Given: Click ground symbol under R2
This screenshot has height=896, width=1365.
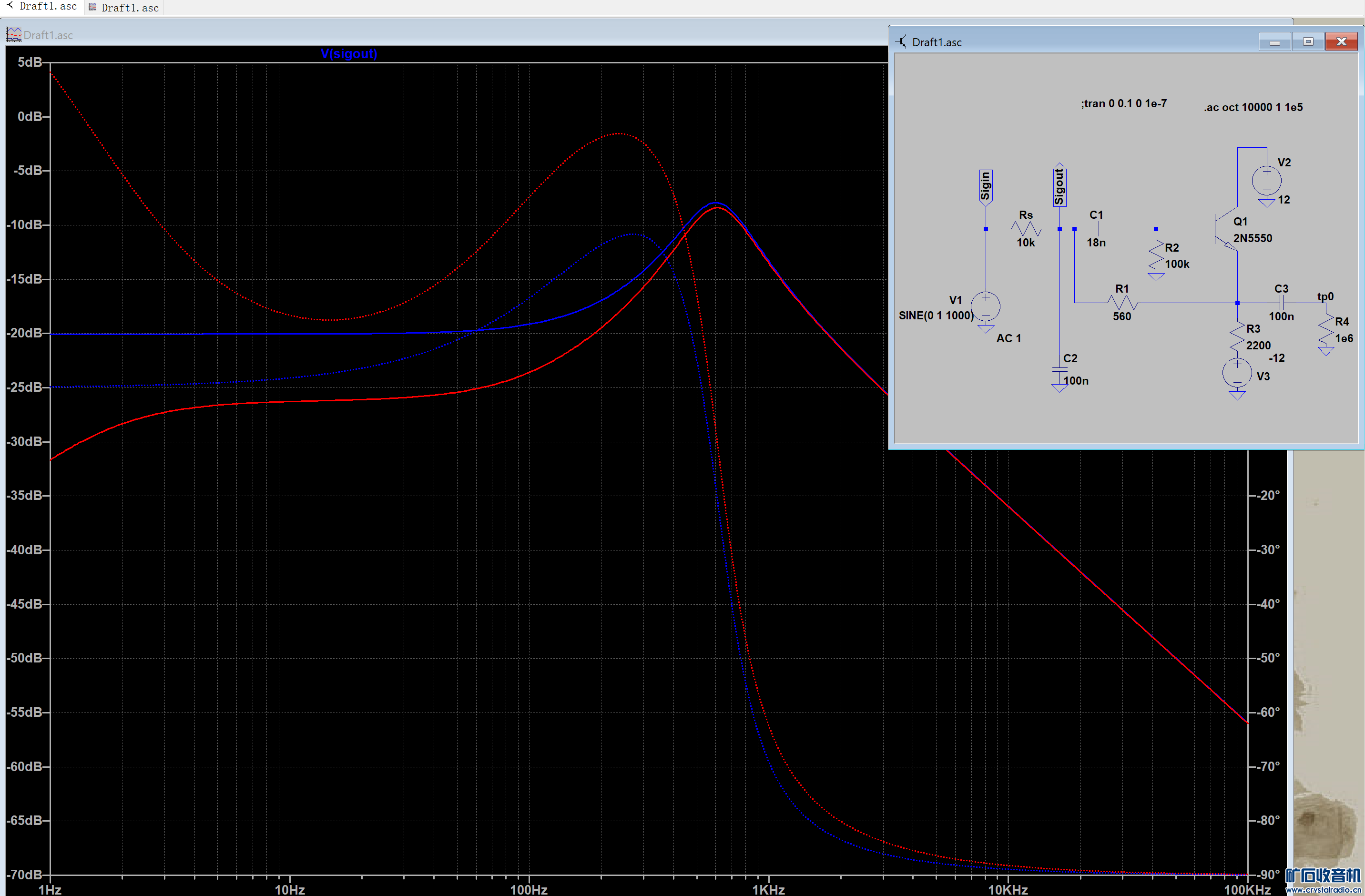Looking at the screenshot, I should [1156, 277].
